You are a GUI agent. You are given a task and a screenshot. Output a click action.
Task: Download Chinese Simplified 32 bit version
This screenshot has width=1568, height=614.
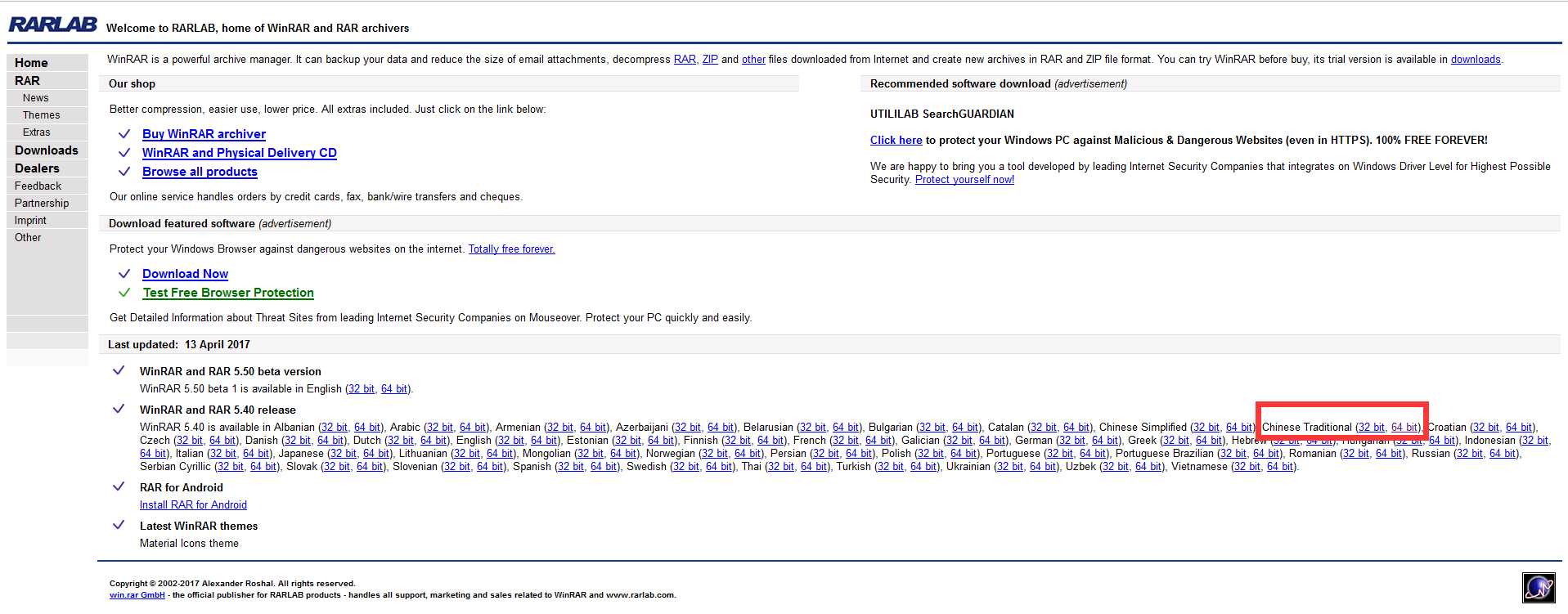point(1206,428)
